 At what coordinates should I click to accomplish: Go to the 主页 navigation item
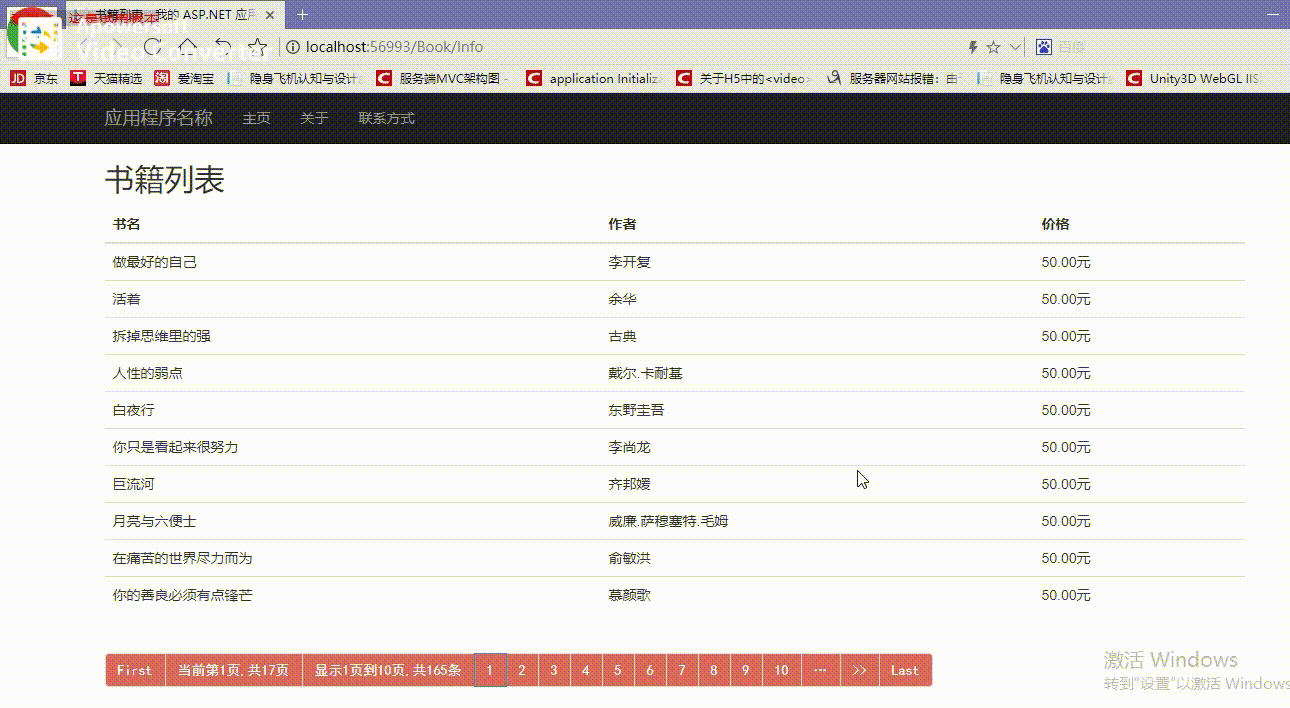257,118
